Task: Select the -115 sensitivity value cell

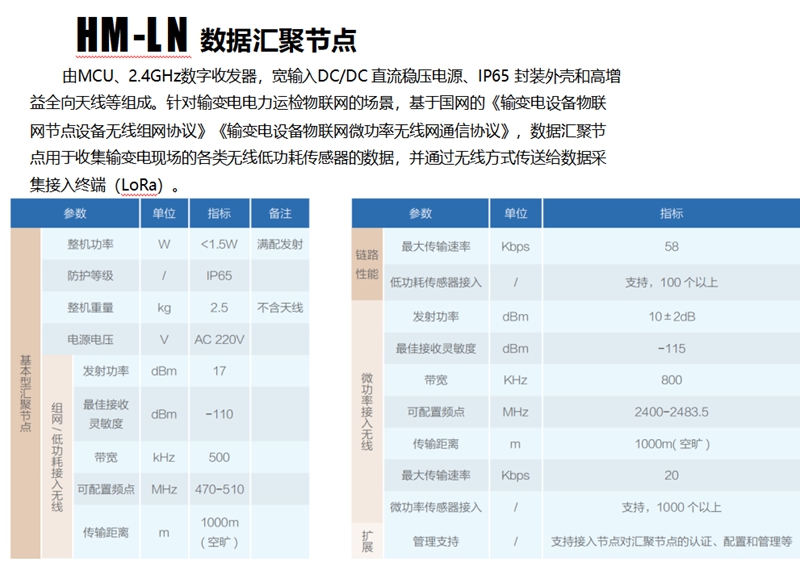Action: click(671, 348)
